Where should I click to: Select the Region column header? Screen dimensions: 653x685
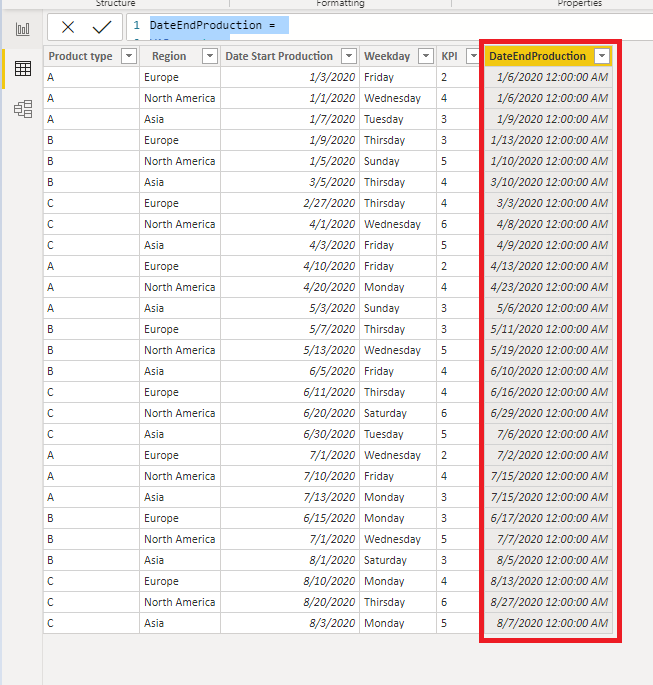pos(169,56)
